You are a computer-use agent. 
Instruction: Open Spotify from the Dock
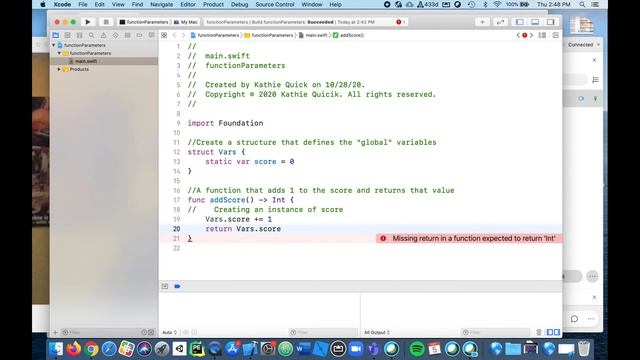(417, 349)
